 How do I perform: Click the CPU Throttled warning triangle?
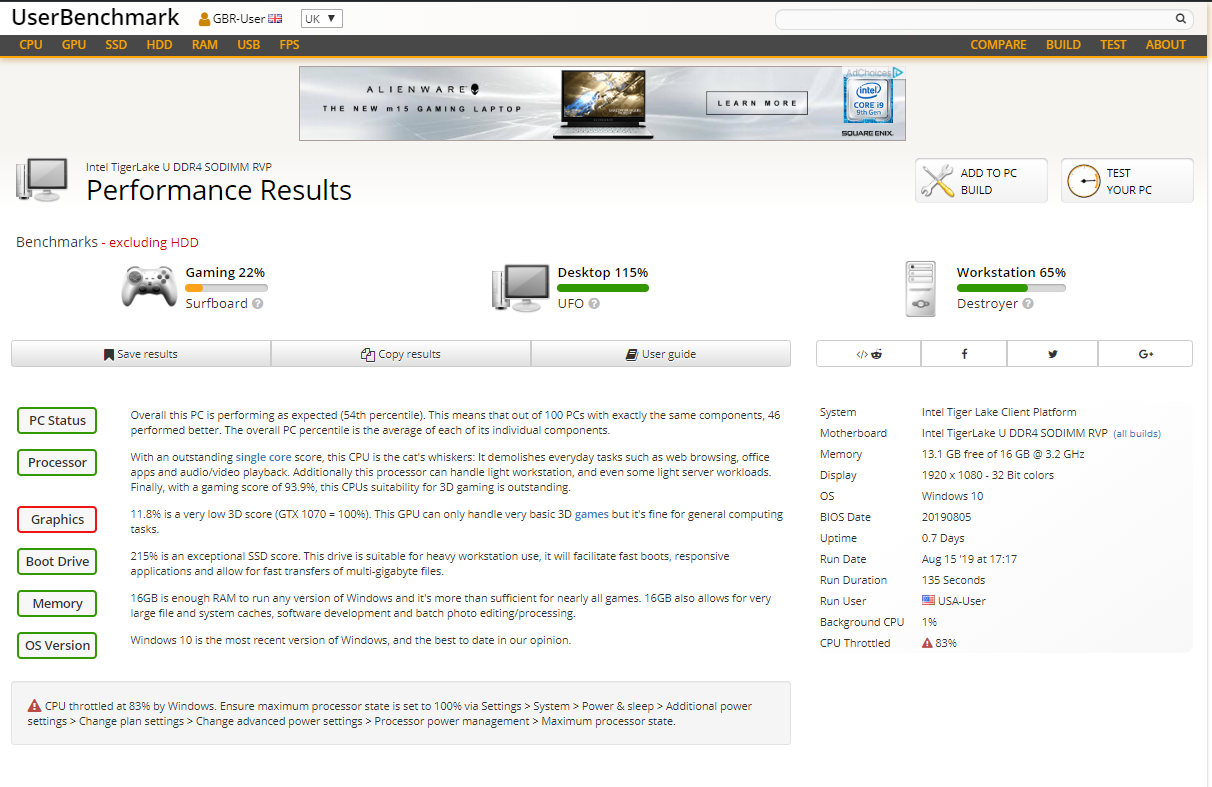928,643
